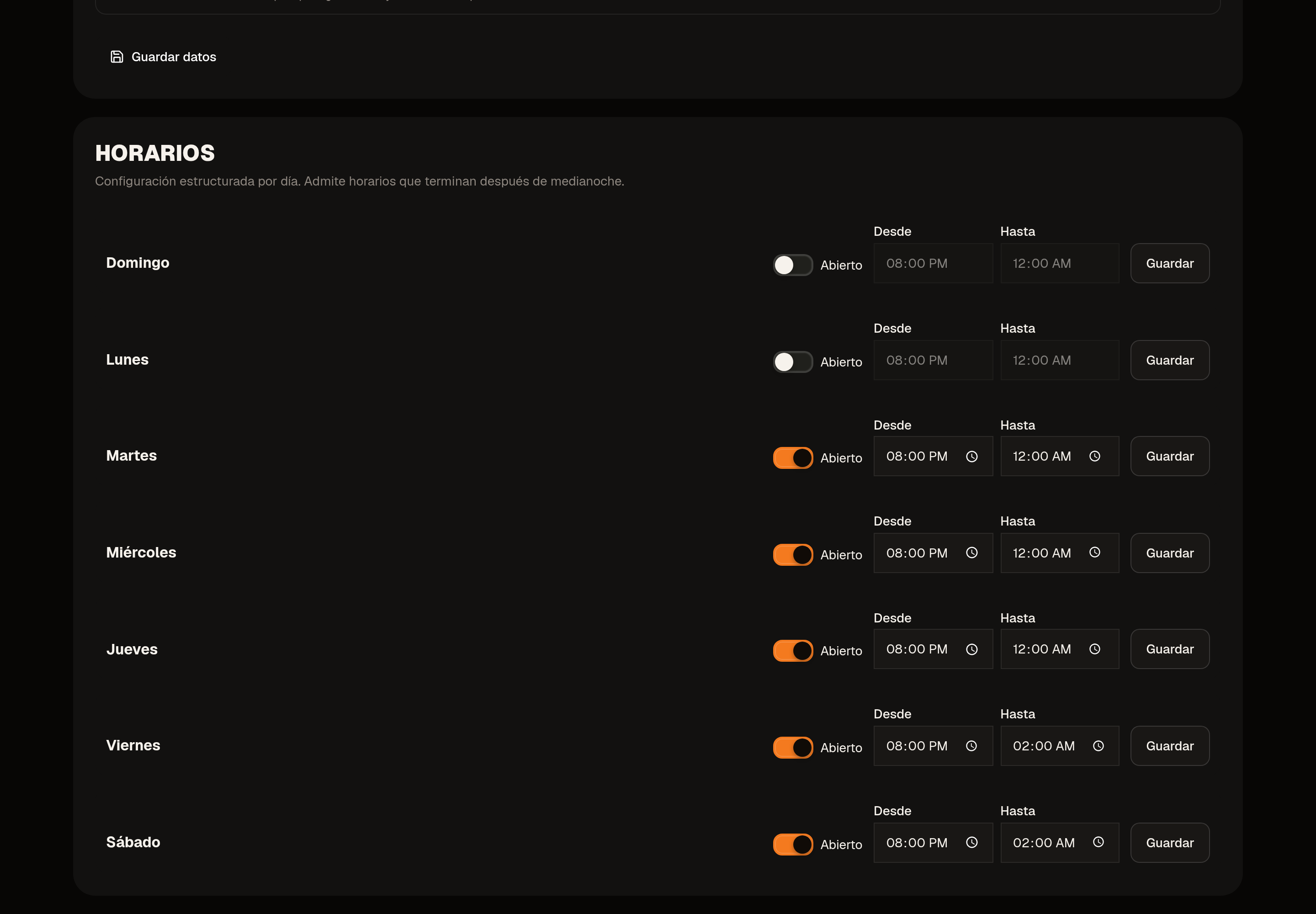The width and height of the screenshot is (1316, 914).
Task: Focus the Martes Desde 08:00 PM field
Action: [934, 457]
